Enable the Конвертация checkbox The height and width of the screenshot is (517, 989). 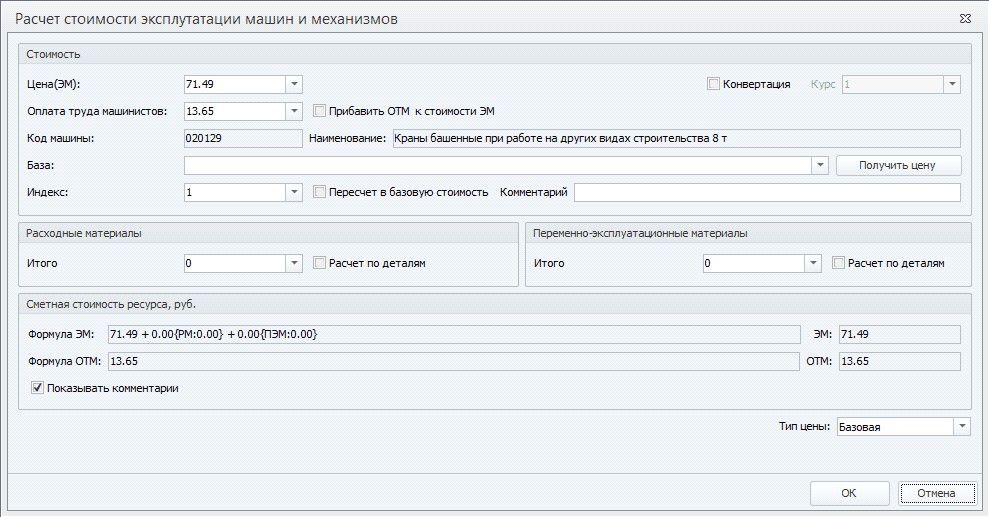(713, 85)
